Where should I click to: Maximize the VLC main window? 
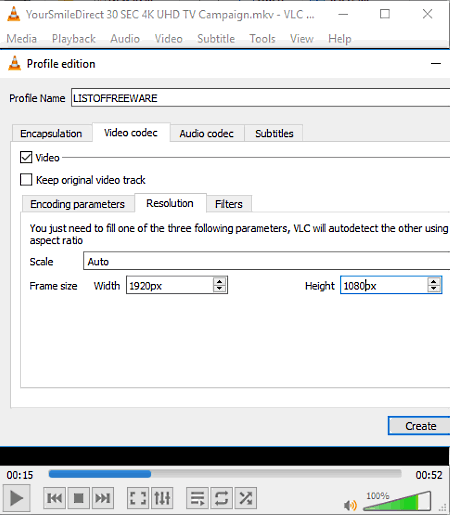(385, 14)
